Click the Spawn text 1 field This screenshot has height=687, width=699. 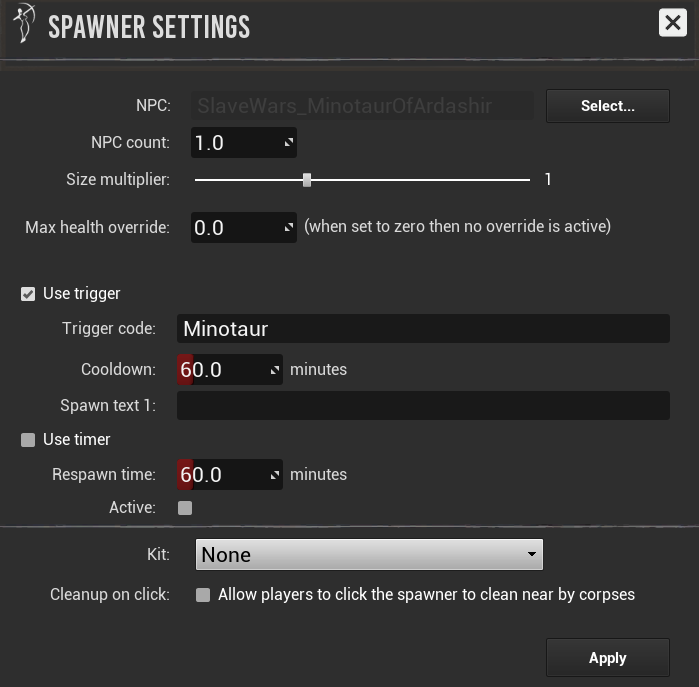pos(423,405)
